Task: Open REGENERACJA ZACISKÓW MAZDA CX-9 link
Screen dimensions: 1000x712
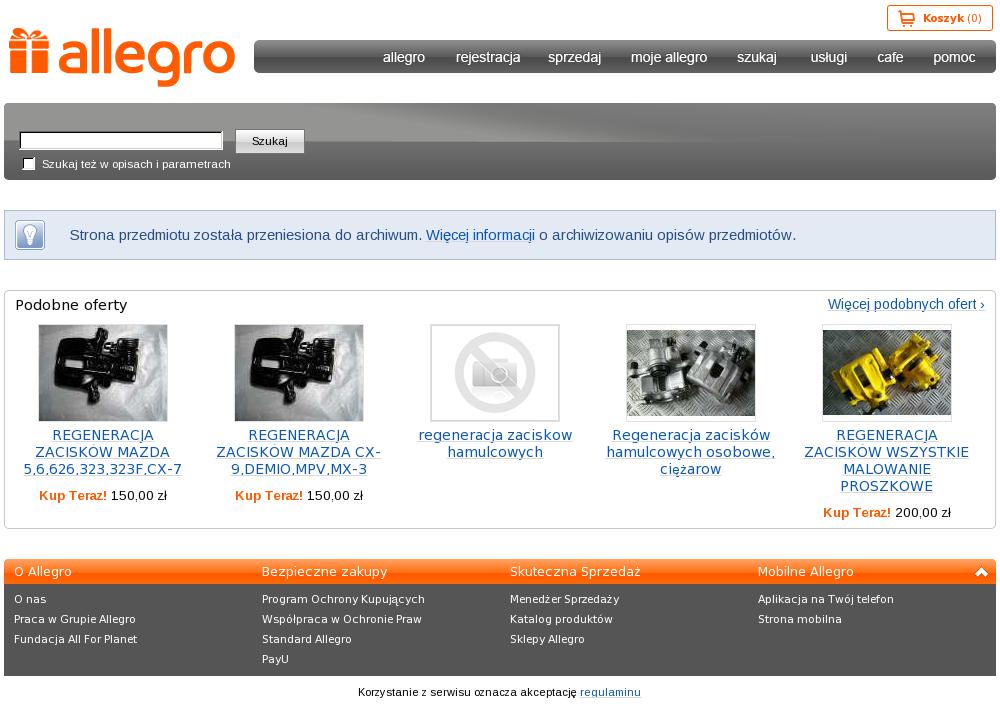Action: [299, 452]
